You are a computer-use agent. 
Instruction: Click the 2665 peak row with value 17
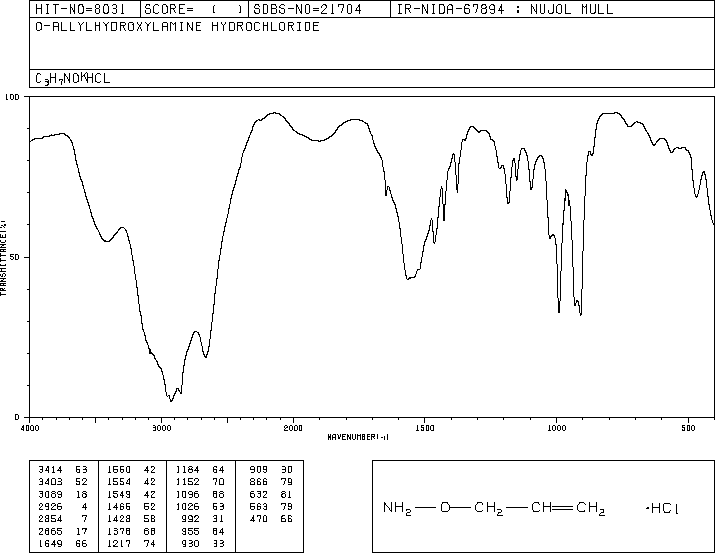pos(63,532)
